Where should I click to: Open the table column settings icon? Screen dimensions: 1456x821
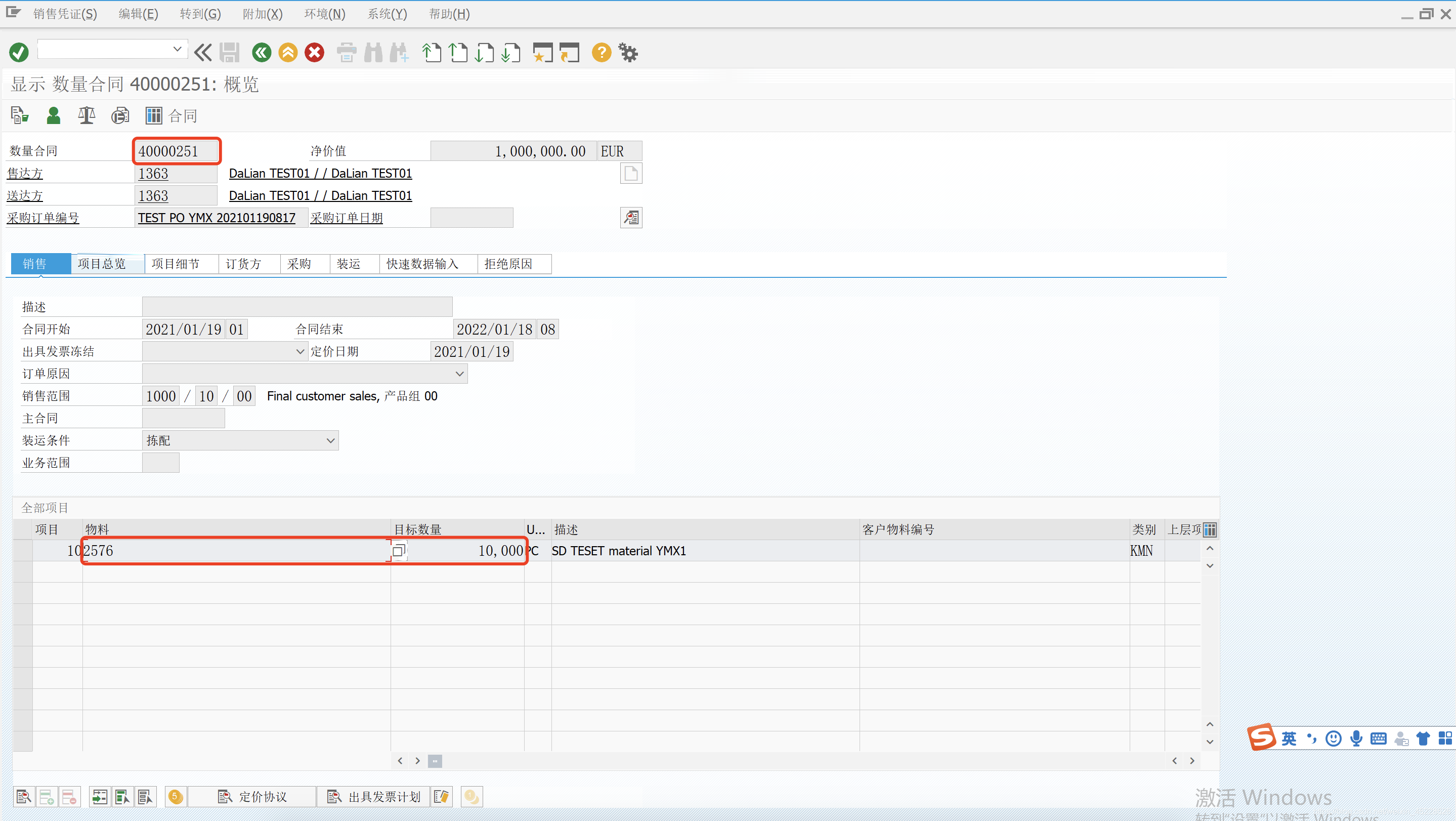tap(1210, 529)
